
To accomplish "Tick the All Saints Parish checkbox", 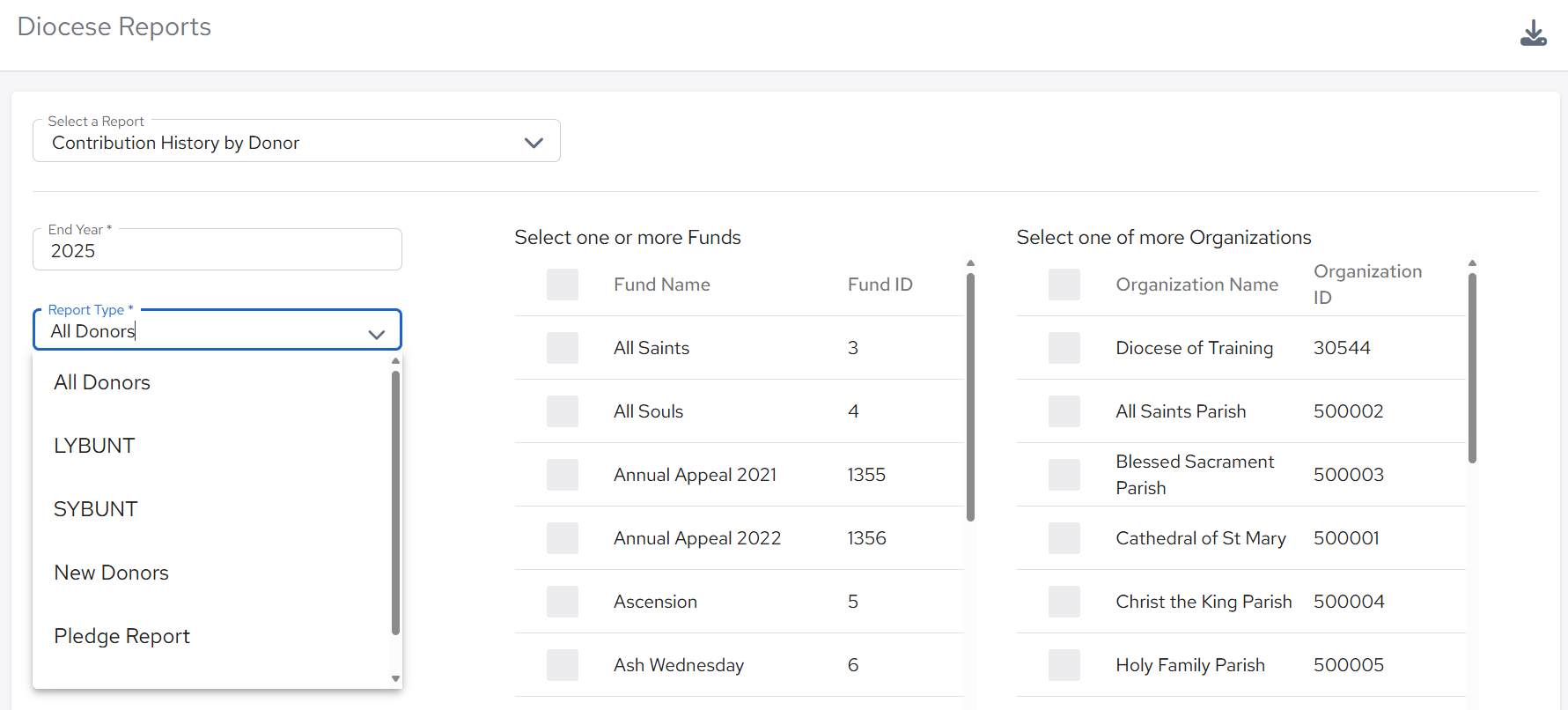I will (1064, 411).
